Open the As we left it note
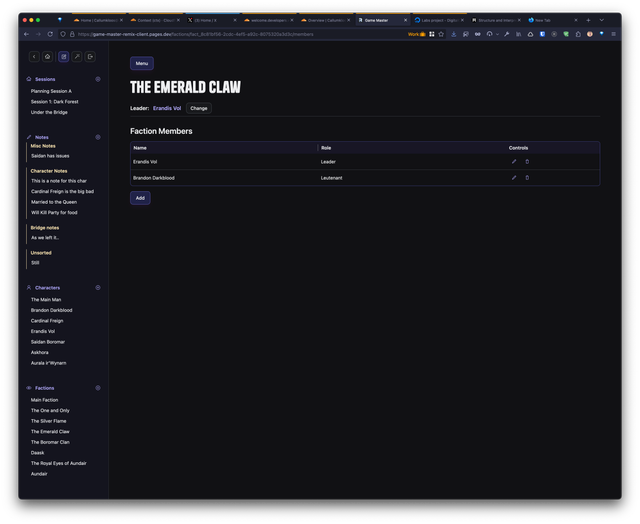Viewport: 640px width, 524px height. (x=45, y=238)
